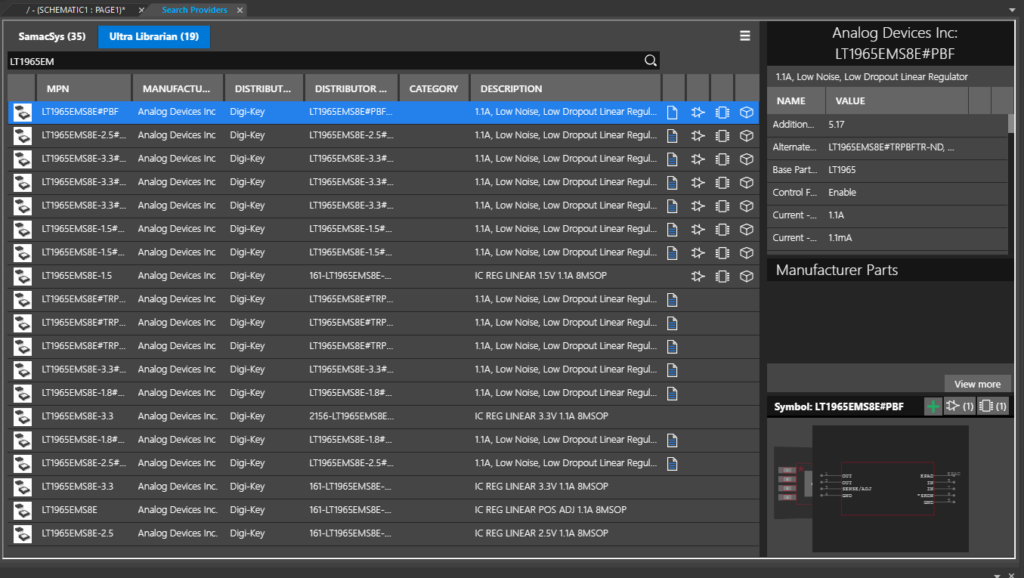The image size is (1024, 578).
Task: Click symbol icon in LT1965EMS8E#PBF row
Action: pyautogui.click(x=697, y=112)
